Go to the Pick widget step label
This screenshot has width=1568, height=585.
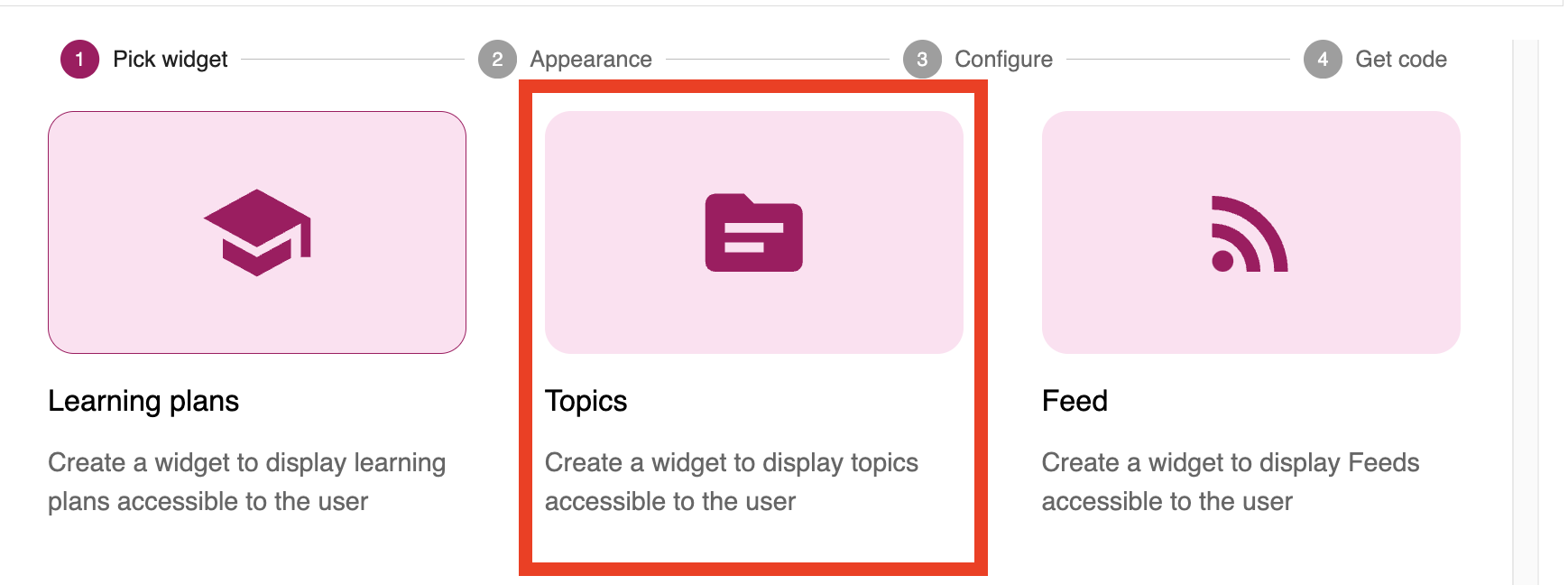coord(170,60)
